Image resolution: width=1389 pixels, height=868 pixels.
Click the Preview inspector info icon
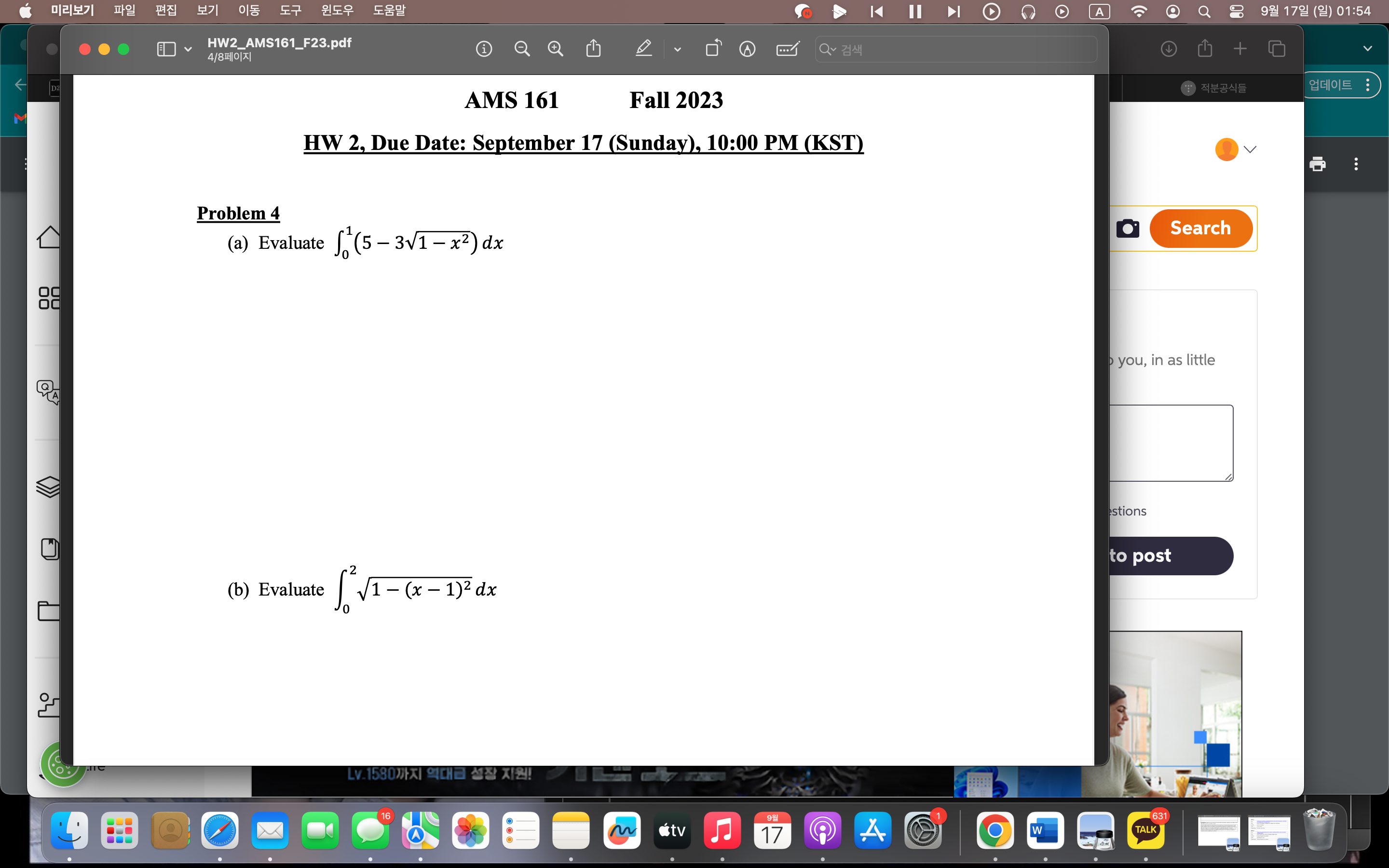pos(484,49)
